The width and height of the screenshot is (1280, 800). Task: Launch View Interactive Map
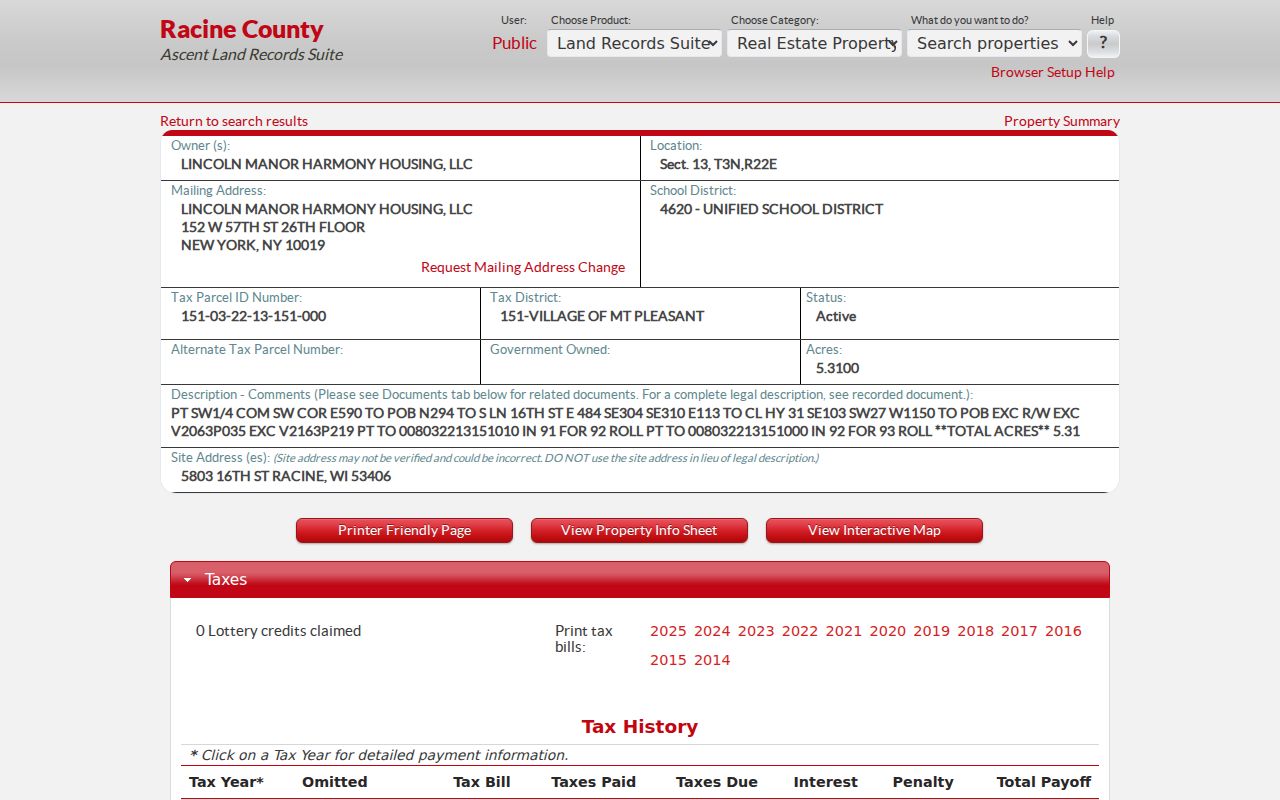[874, 530]
